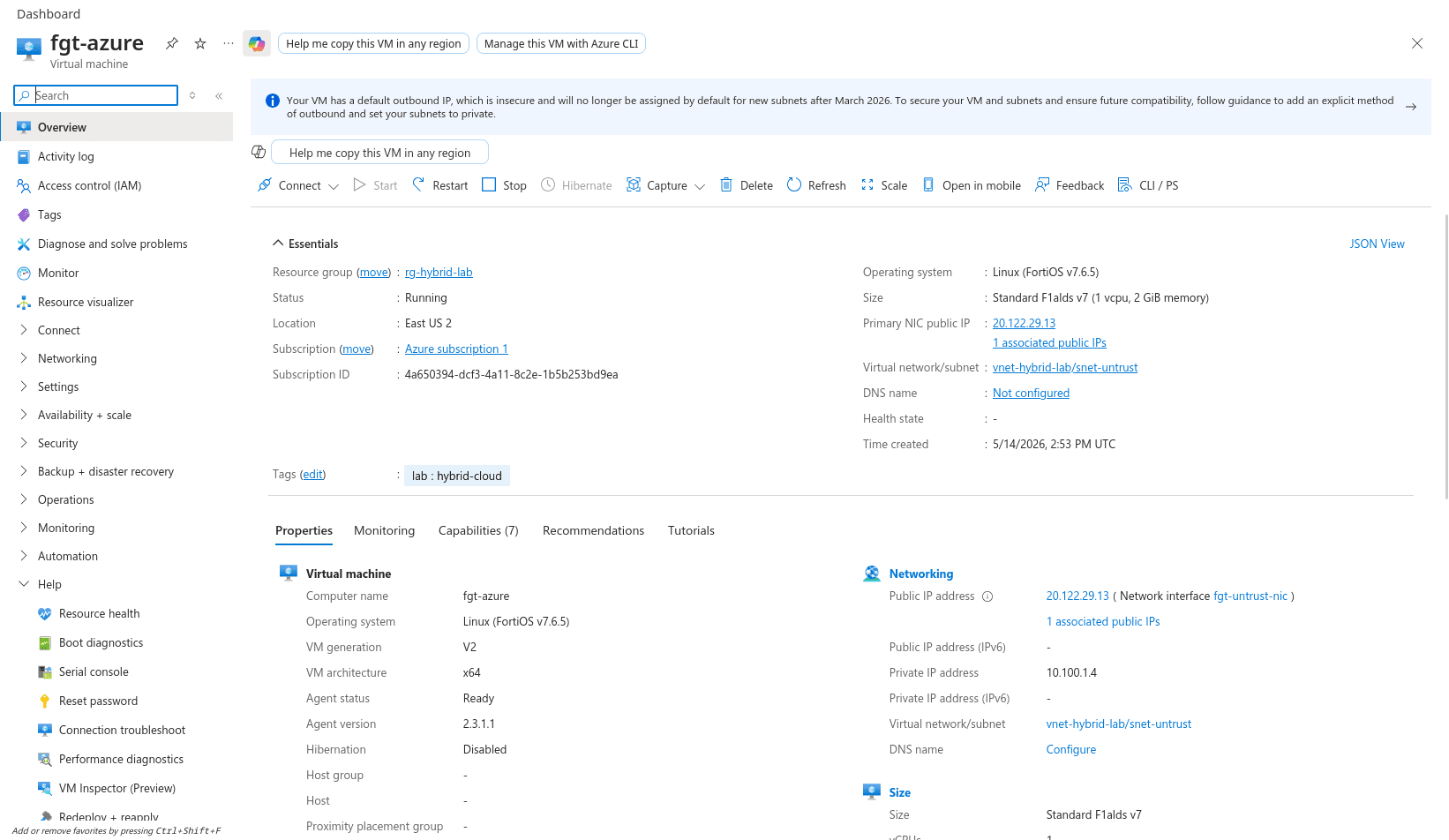
Task: Open VM Inspector (Preview)
Action: click(116, 788)
